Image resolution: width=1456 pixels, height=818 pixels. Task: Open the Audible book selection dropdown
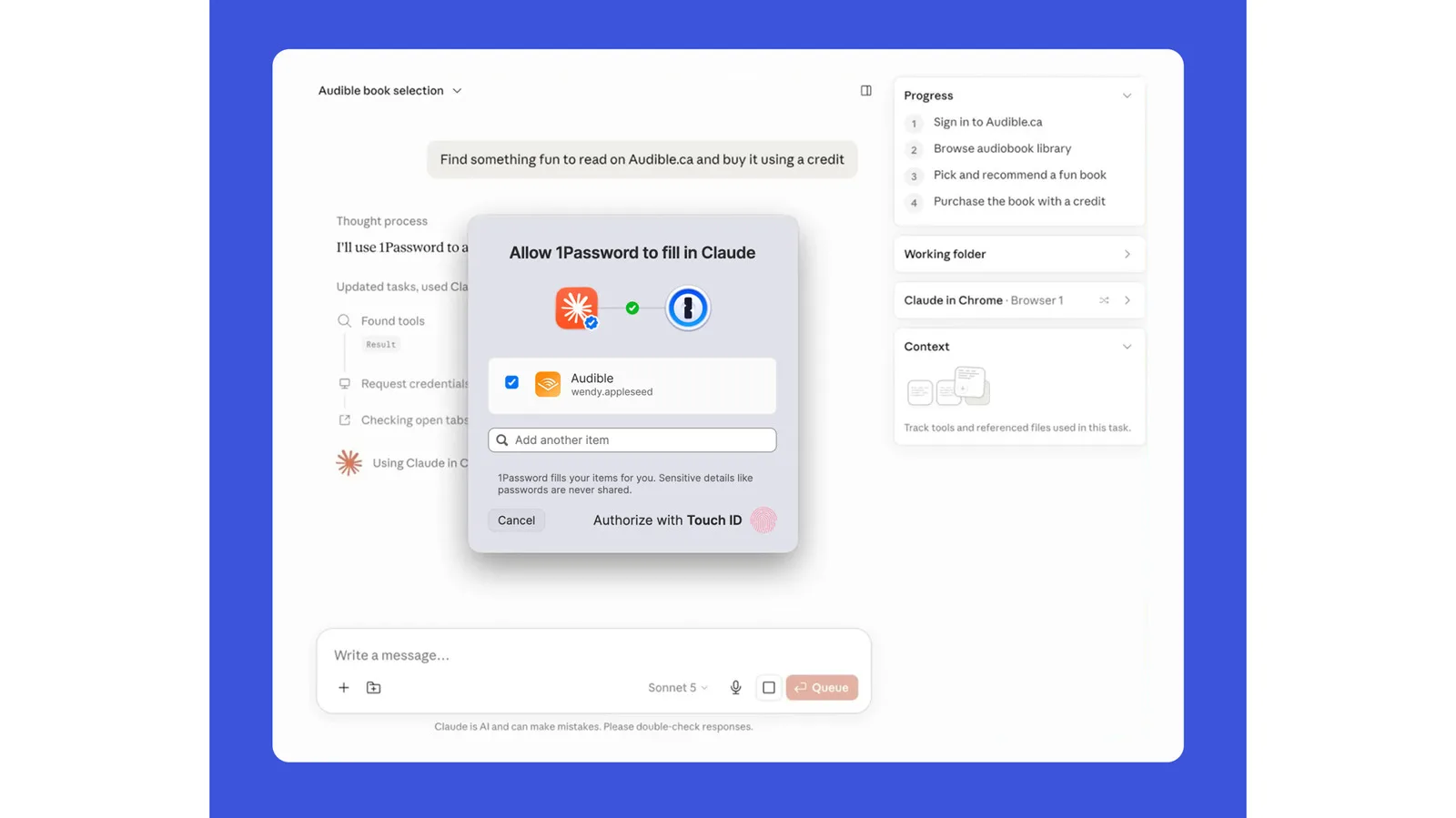[x=390, y=91]
